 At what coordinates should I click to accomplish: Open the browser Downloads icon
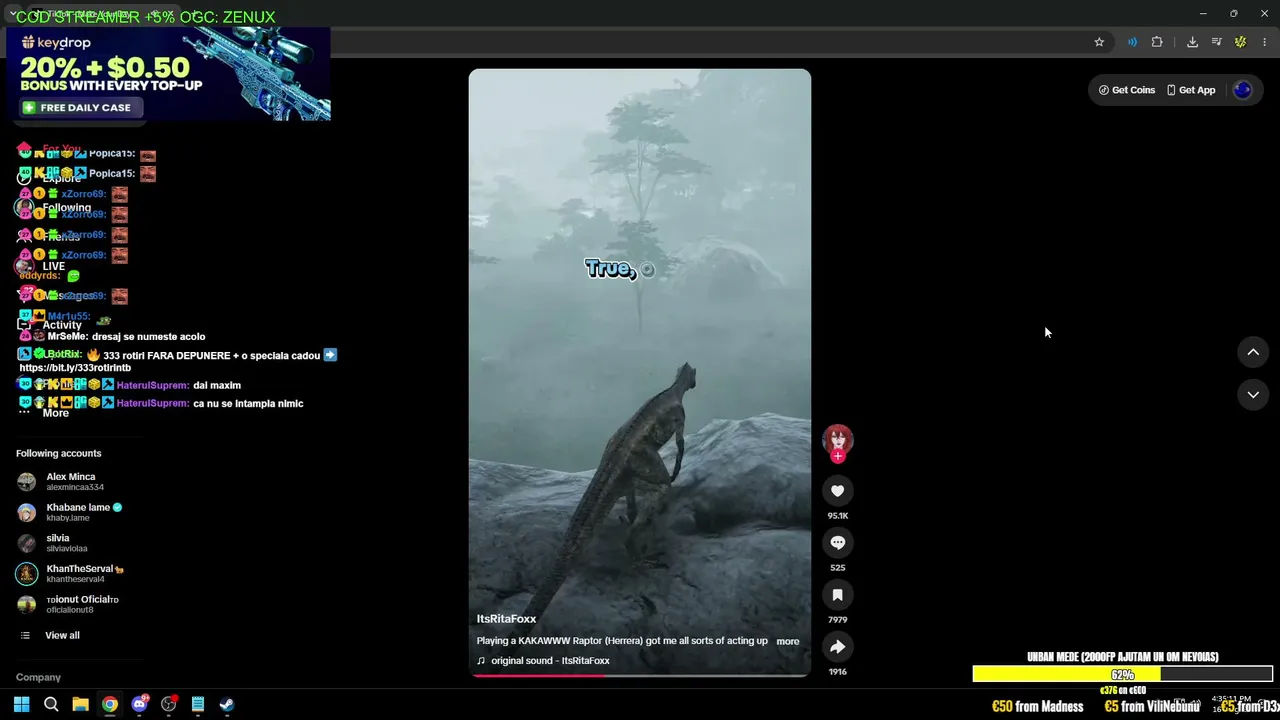pos(1192,42)
